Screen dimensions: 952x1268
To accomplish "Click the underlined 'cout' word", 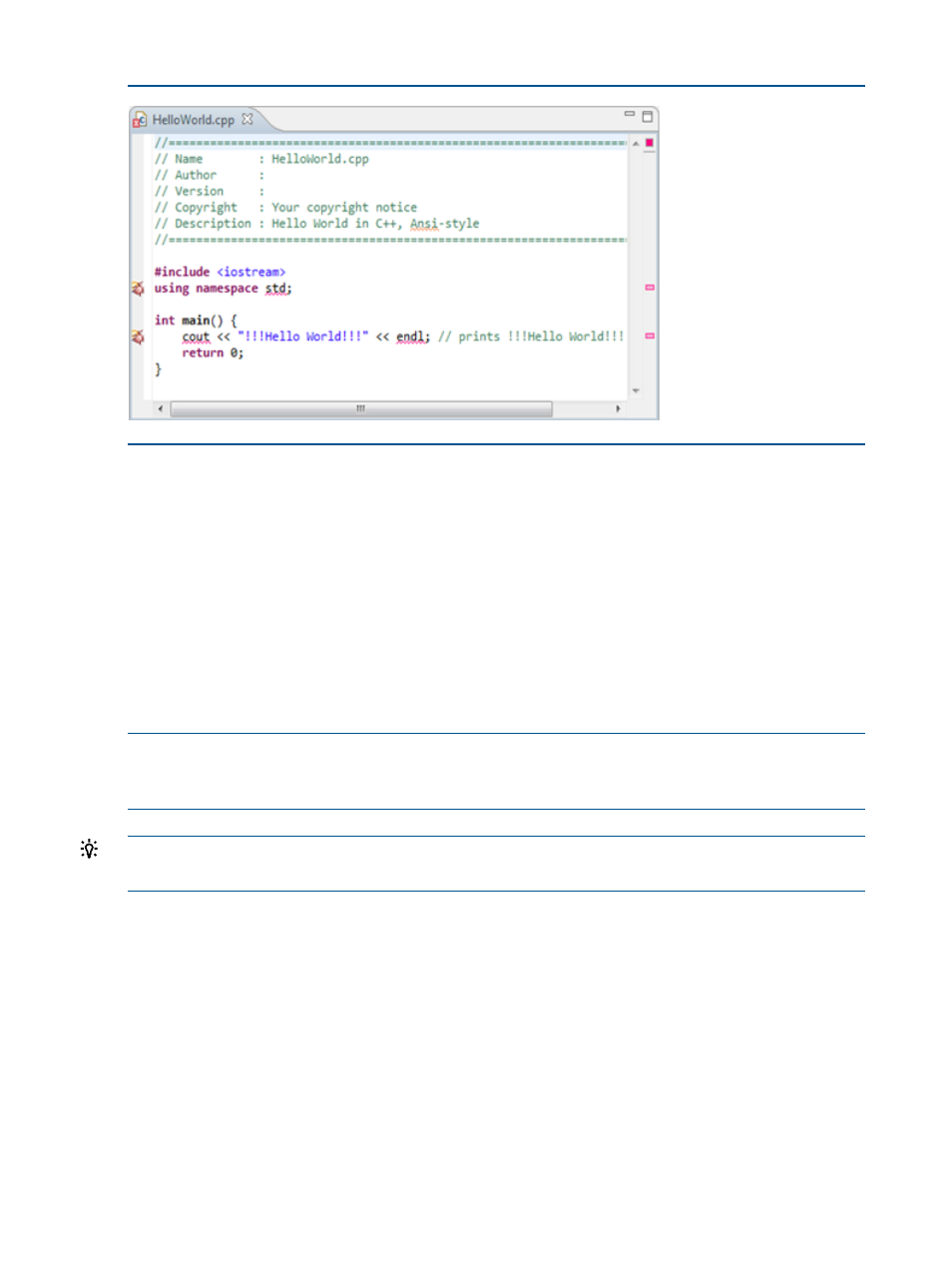I will 196,337.
